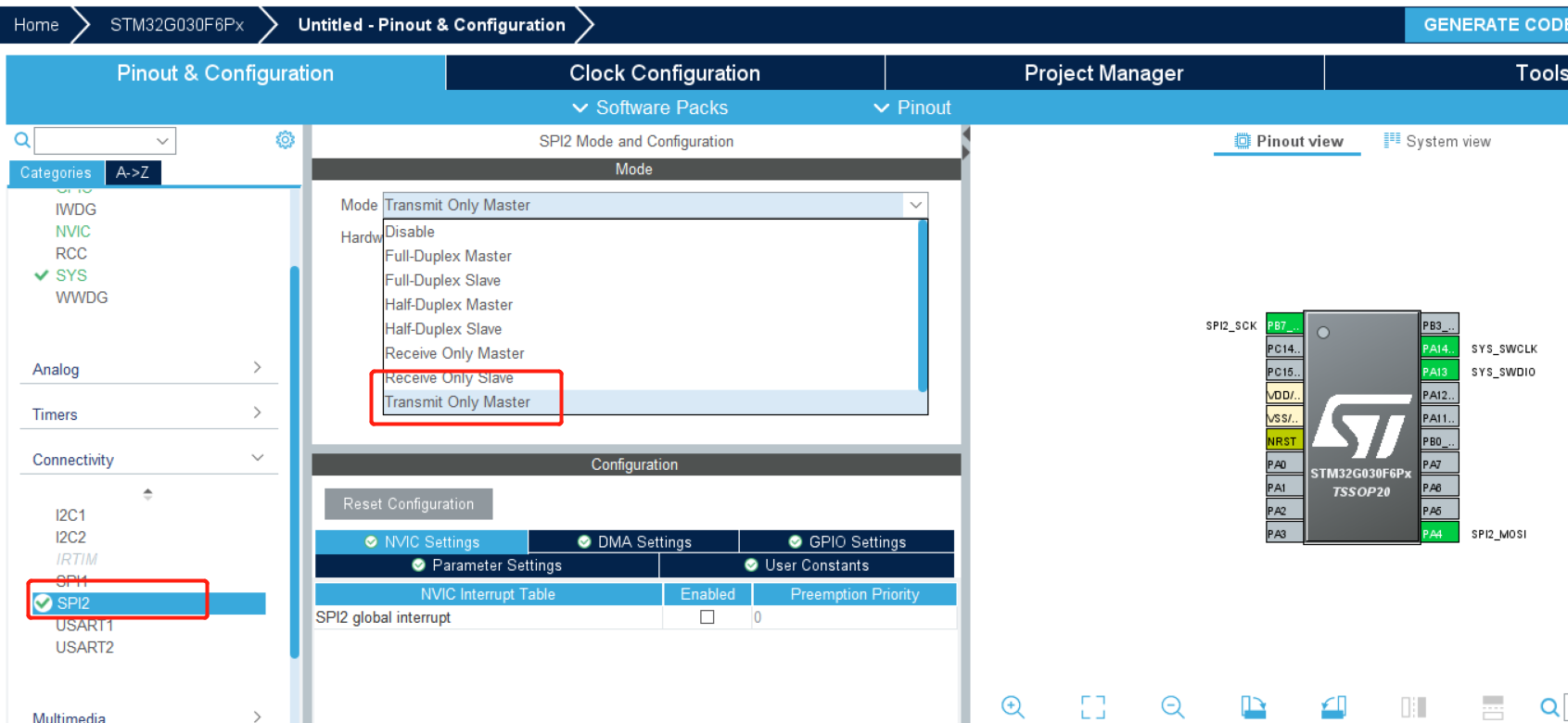Rotate the chip counter-clockwise
Screen dimensions: 1568x723
click(1333, 707)
